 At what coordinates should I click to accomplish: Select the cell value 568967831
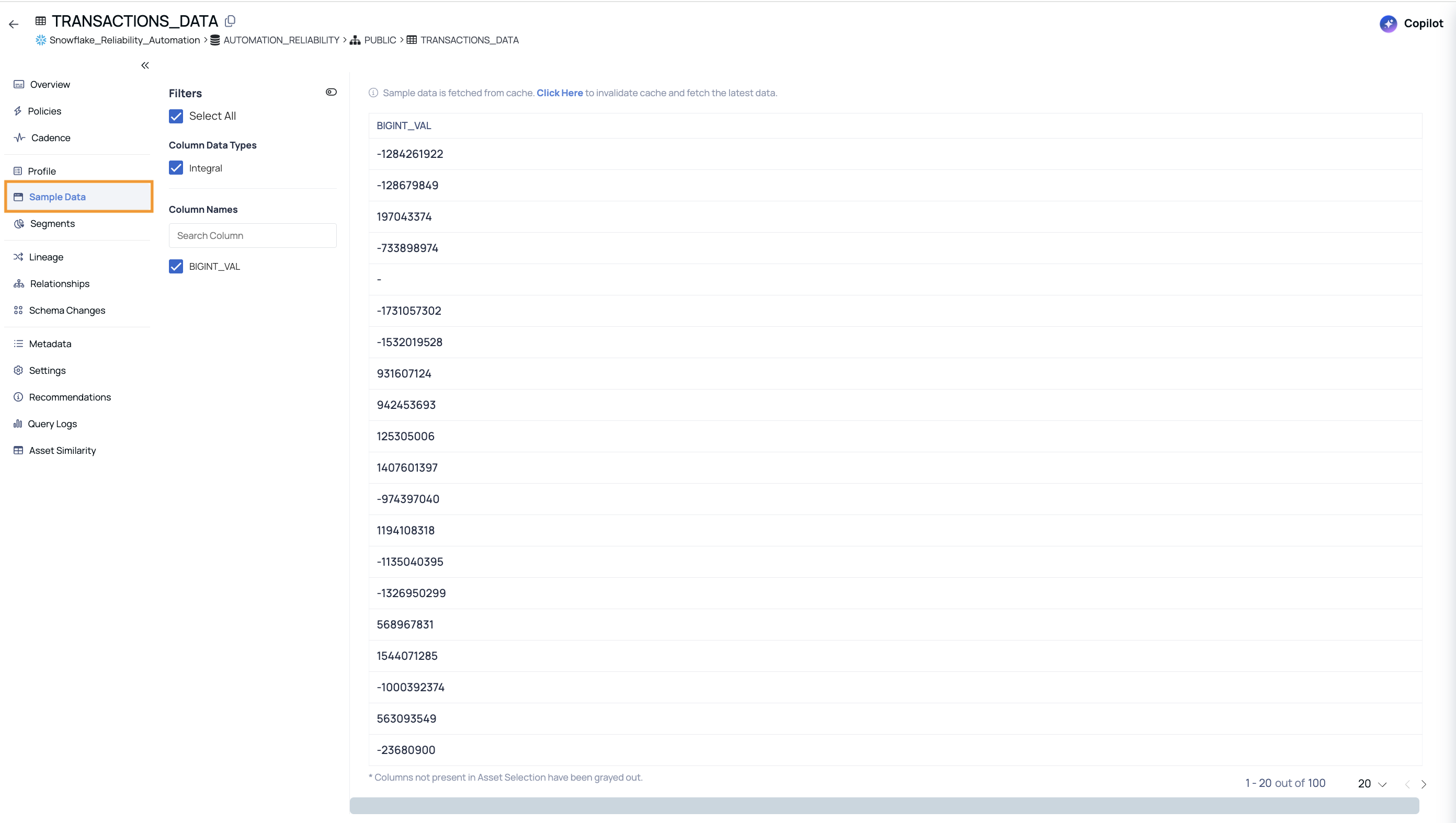(405, 624)
